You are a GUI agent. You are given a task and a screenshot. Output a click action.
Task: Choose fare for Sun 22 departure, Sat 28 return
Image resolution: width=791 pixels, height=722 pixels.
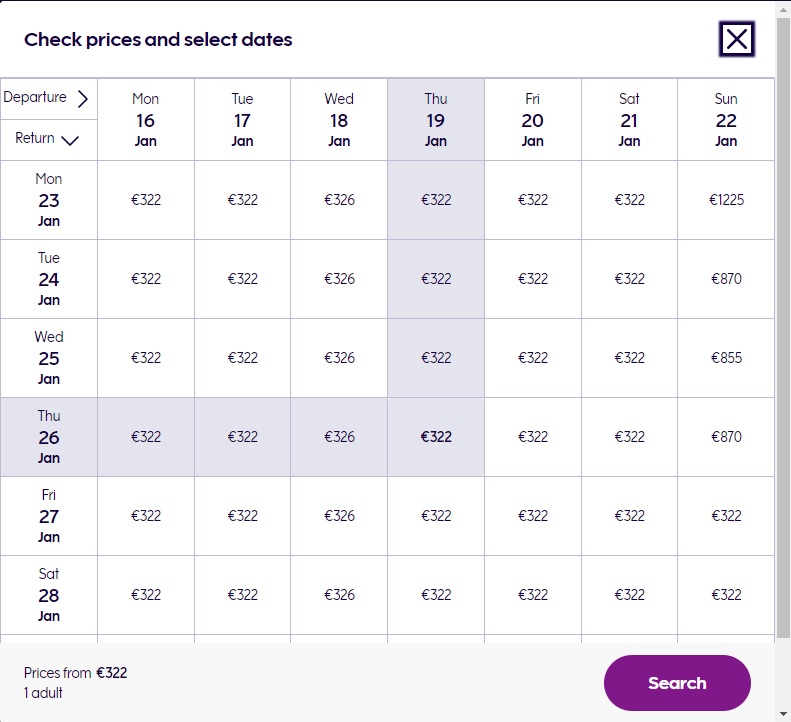click(726, 595)
